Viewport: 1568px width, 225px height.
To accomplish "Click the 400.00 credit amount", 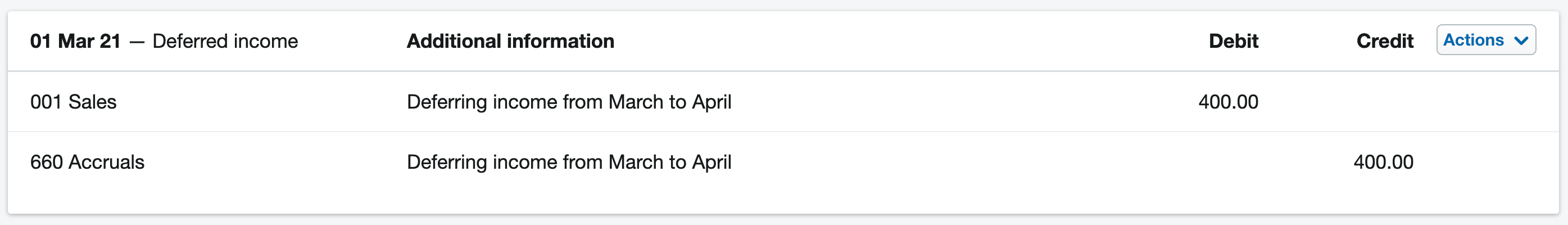I will pyautogui.click(x=1383, y=161).
